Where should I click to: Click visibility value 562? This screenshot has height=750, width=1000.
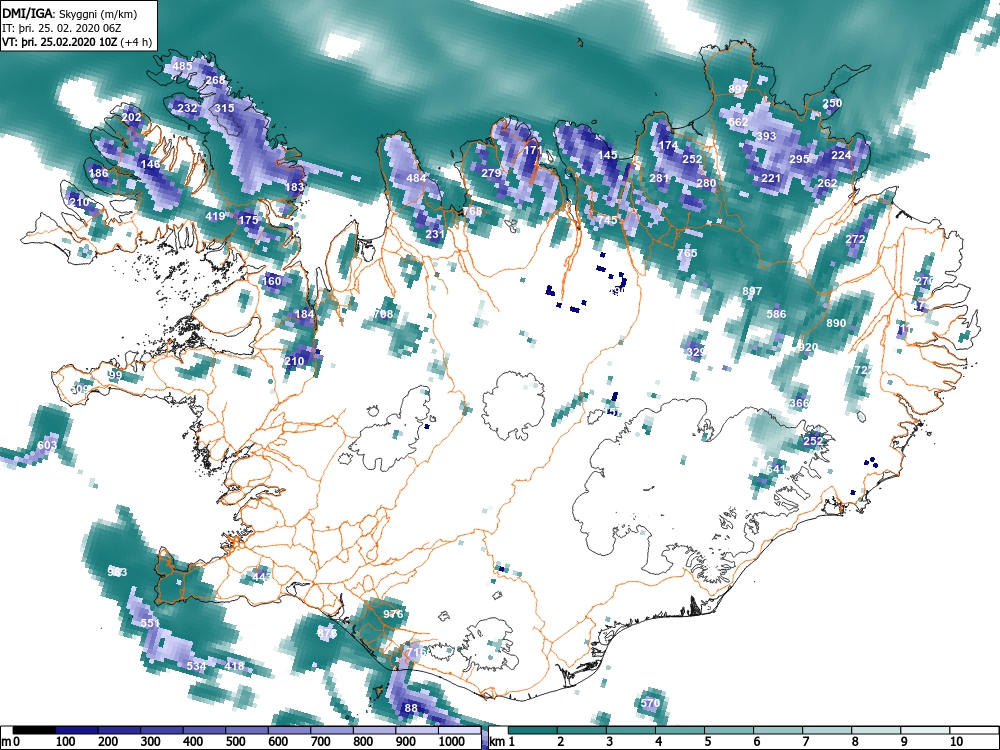click(738, 122)
